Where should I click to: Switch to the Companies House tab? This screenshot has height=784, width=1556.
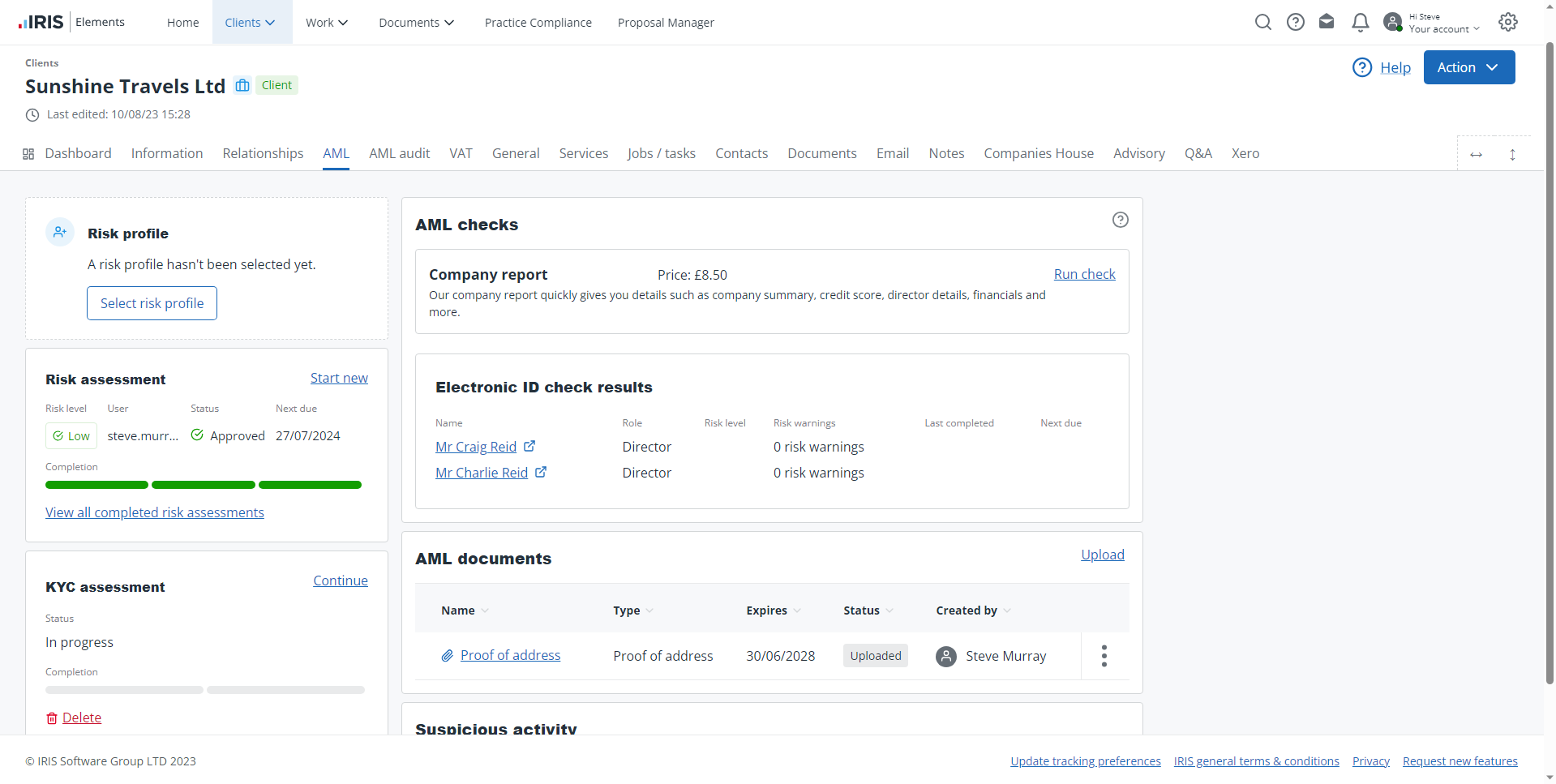point(1038,154)
